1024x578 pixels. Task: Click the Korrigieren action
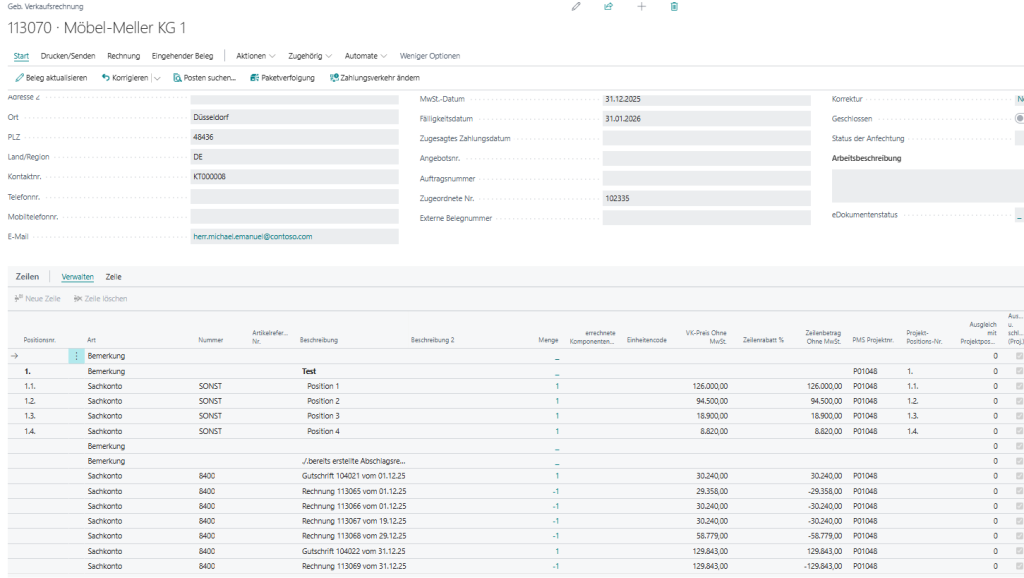(125, 78)
